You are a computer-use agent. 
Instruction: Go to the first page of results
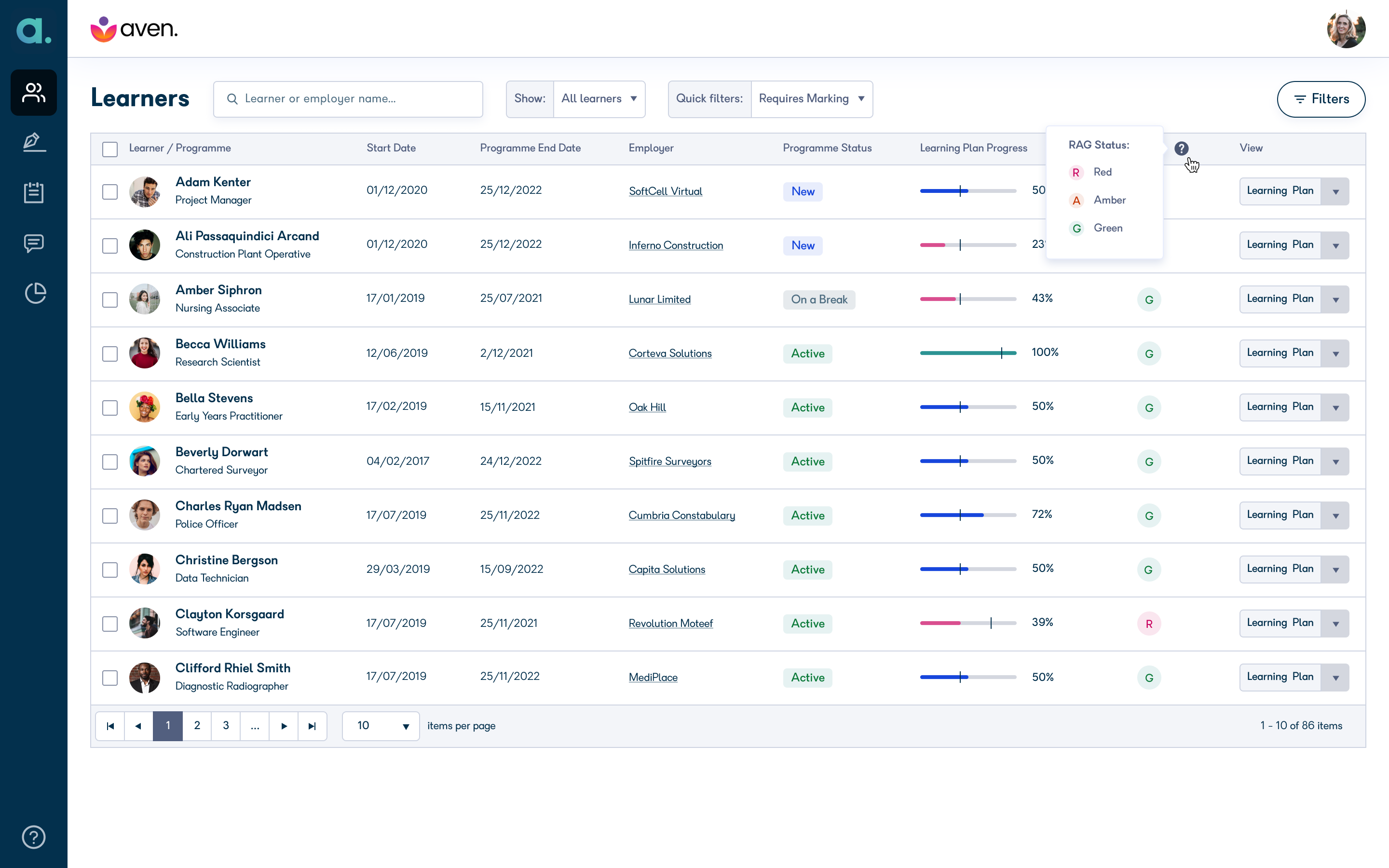(x=110, y=726)
